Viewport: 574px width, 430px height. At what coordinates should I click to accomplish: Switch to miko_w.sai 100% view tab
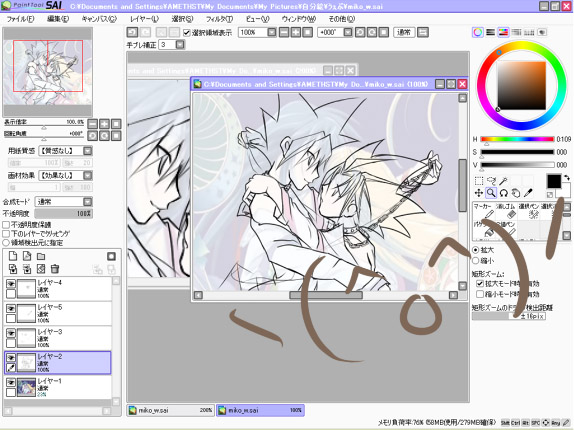point(260,410)
